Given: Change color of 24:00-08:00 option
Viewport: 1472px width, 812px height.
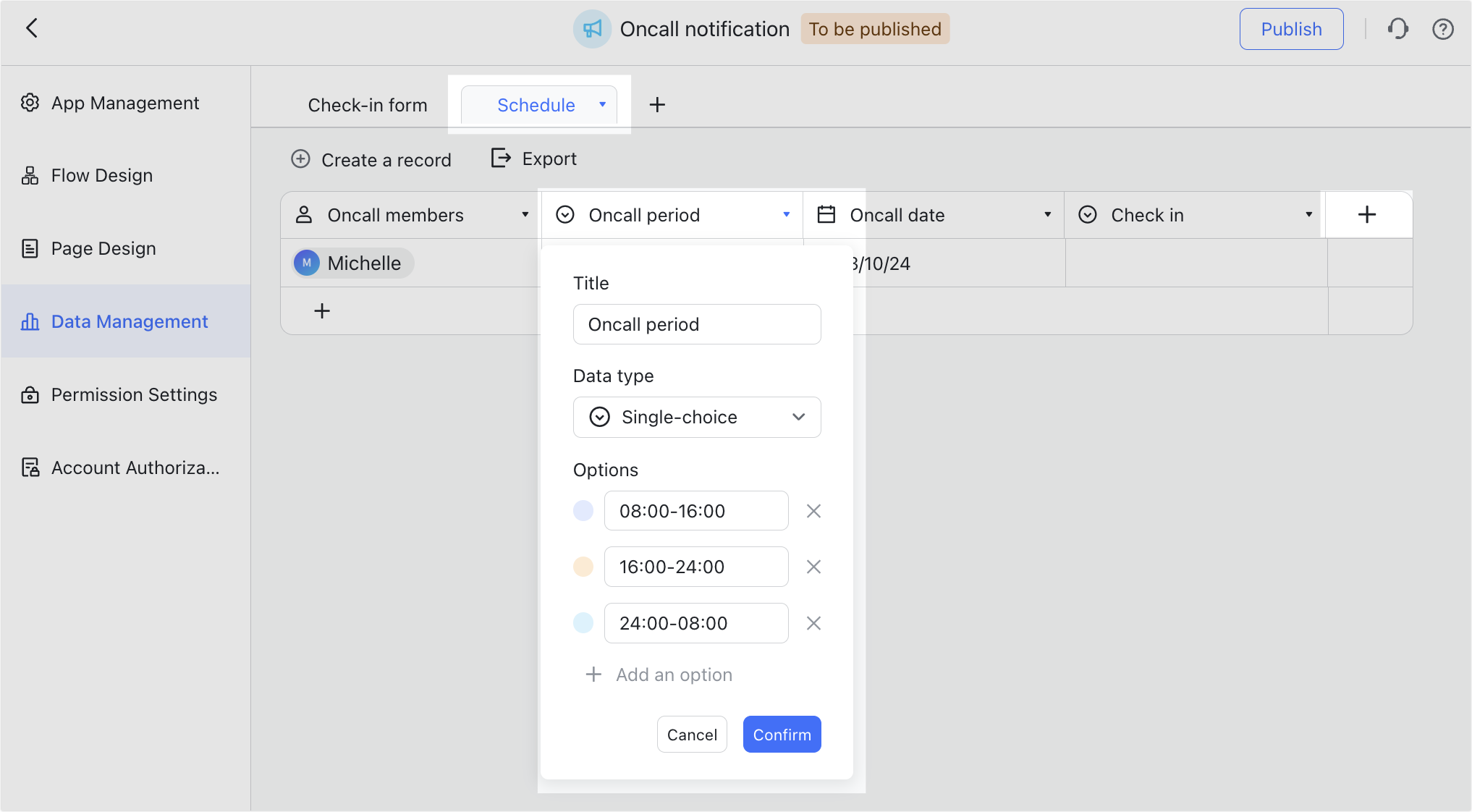Looking at the screenshot, I should [583, 623].
